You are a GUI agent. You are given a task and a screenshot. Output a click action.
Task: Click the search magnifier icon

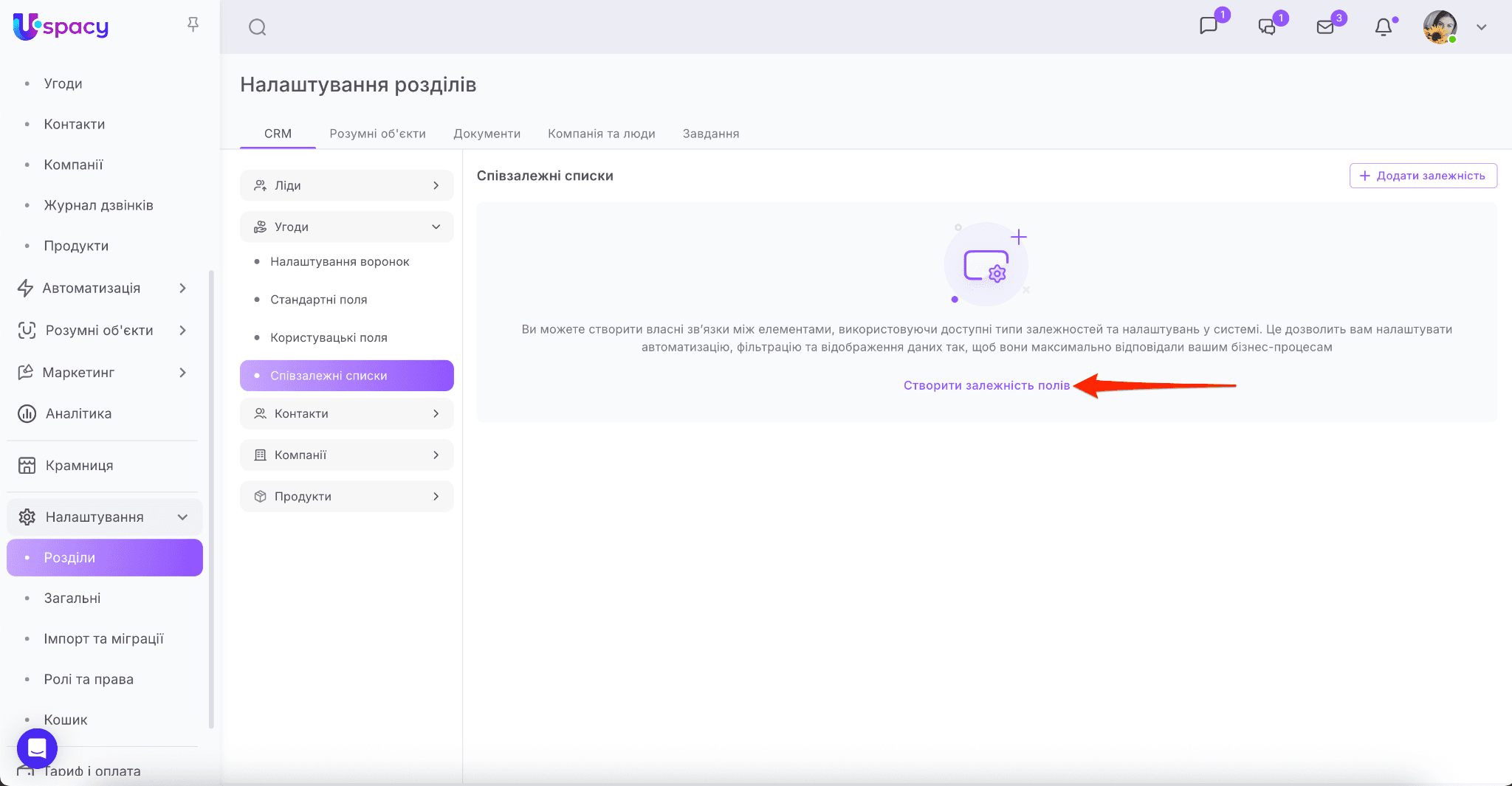coord(257,27)
